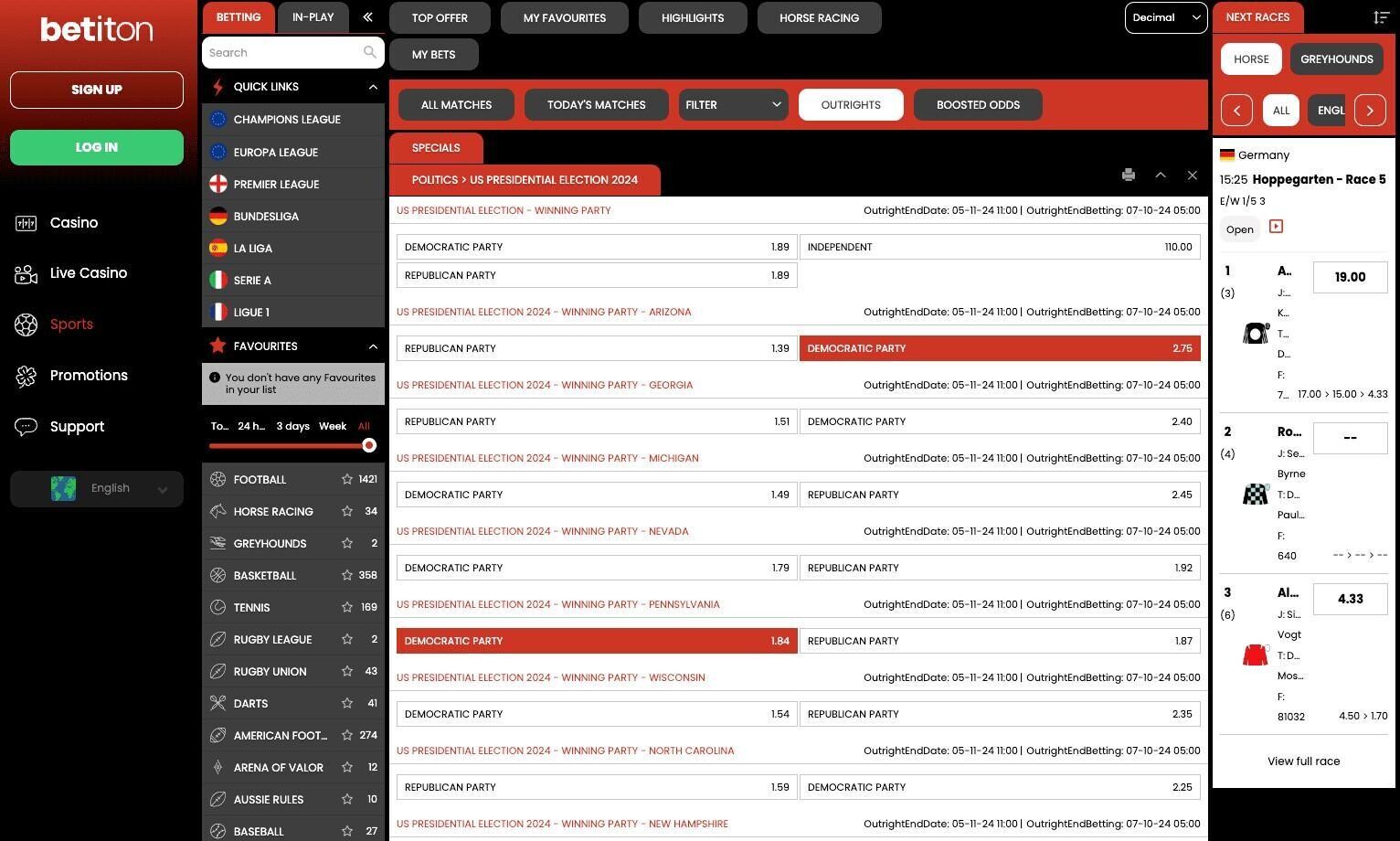1400x841 pixels.
Task: Click the La Liga Spanish flag icon
Action: 217,248
